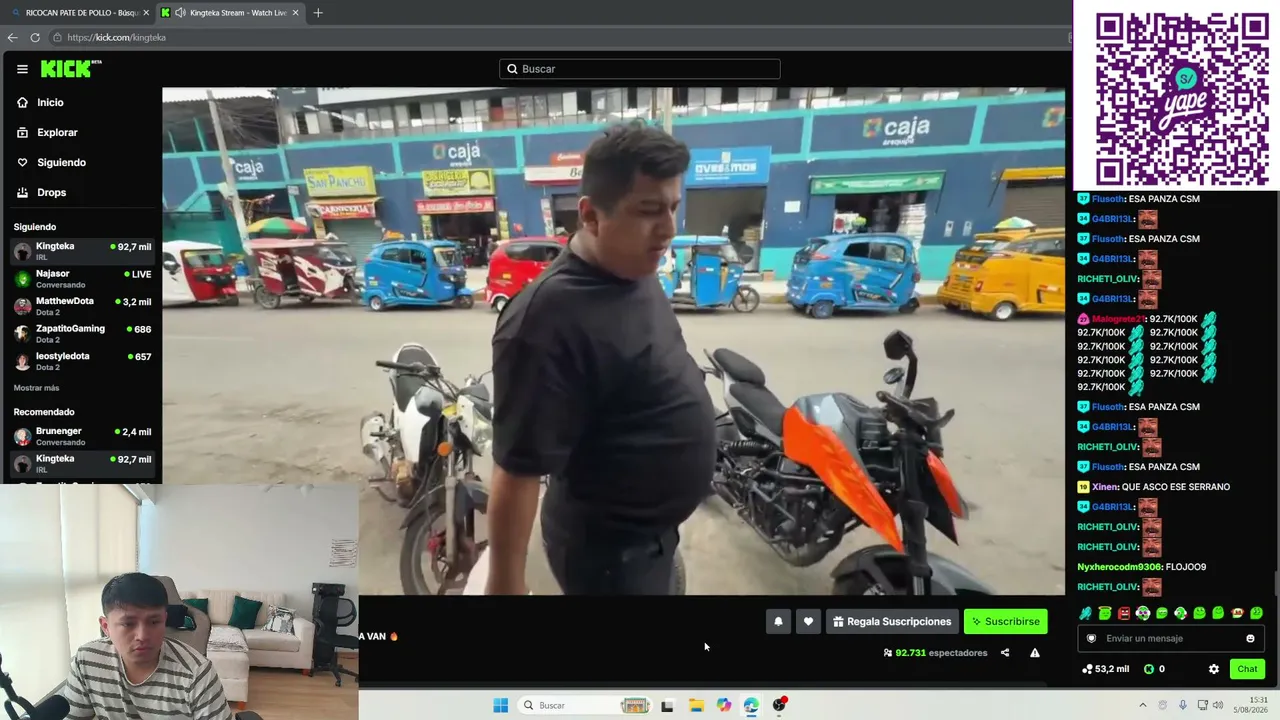Open Task View from the taskbar
The width and height of the screenshot is (1280, 720).
point(667,705)
